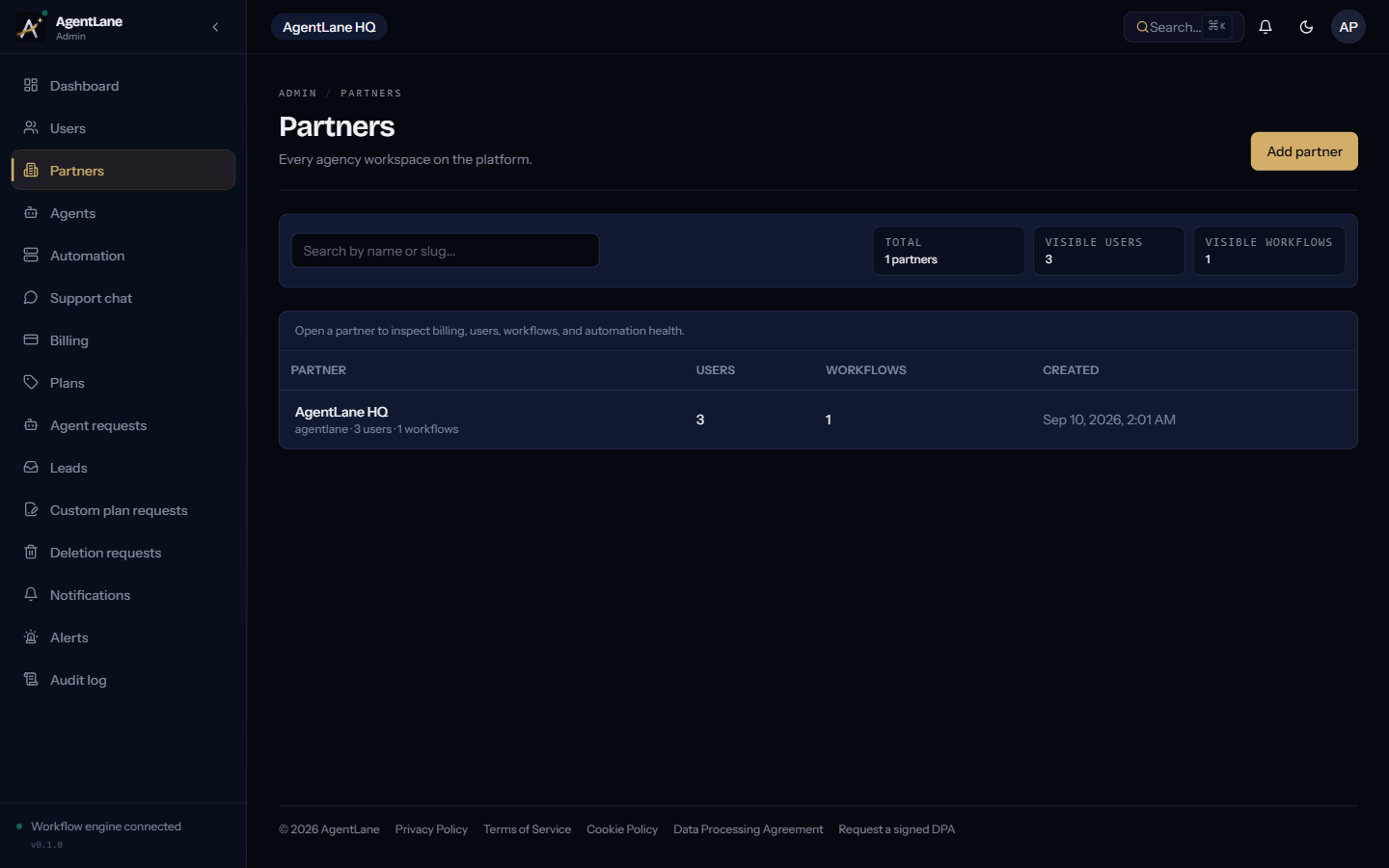Click the WORKFLOWS column header

(x=866, y=370)
